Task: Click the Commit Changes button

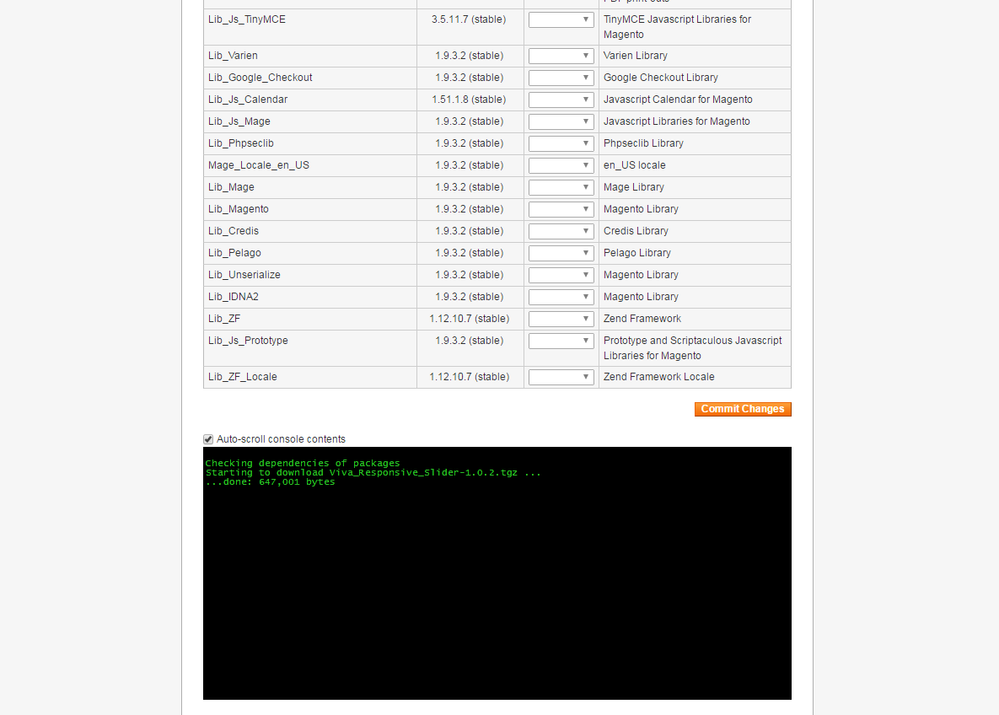Action: 742,409
